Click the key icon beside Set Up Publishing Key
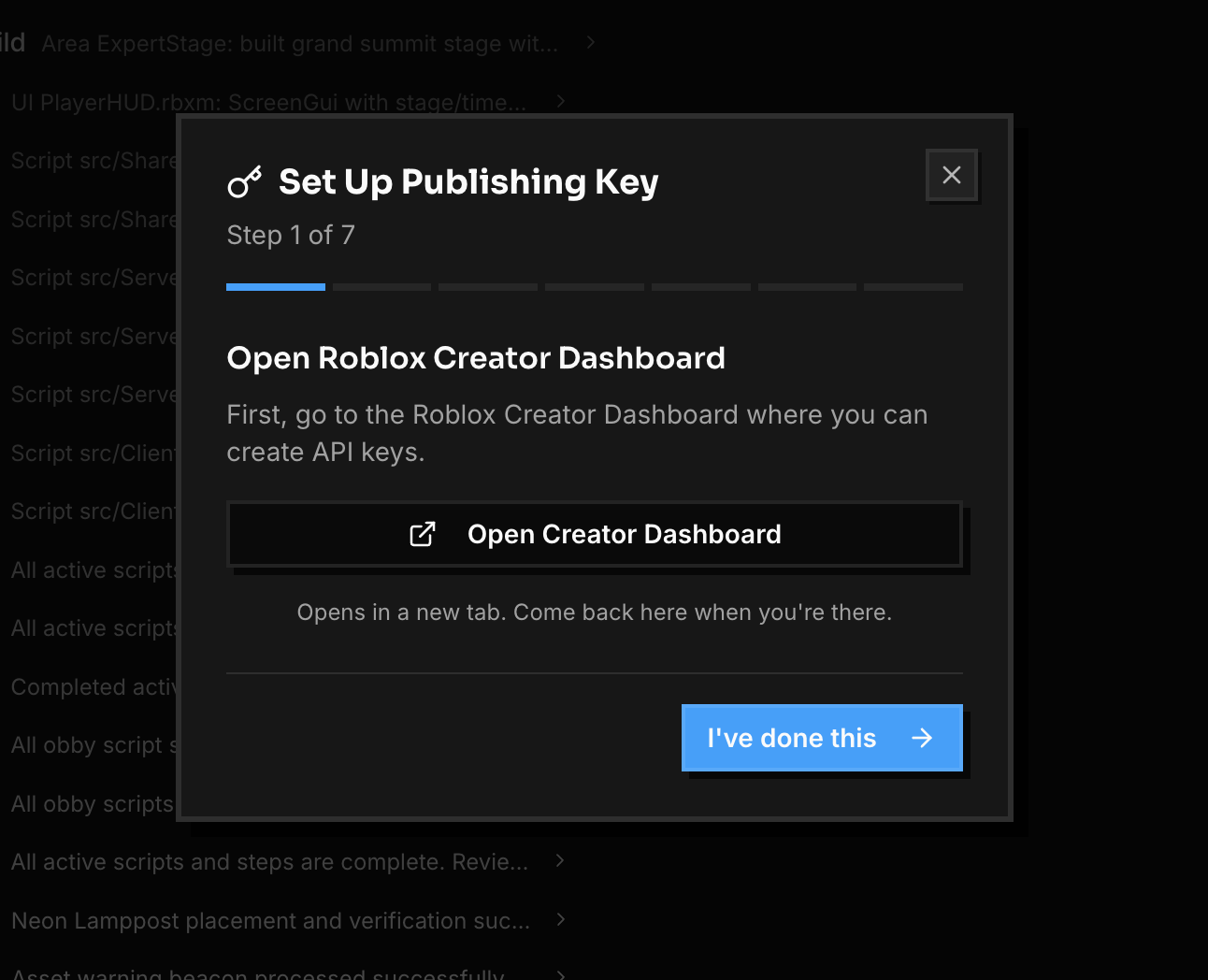Image resolution: width=1208 pixels, height=980 pixels. 245,181
